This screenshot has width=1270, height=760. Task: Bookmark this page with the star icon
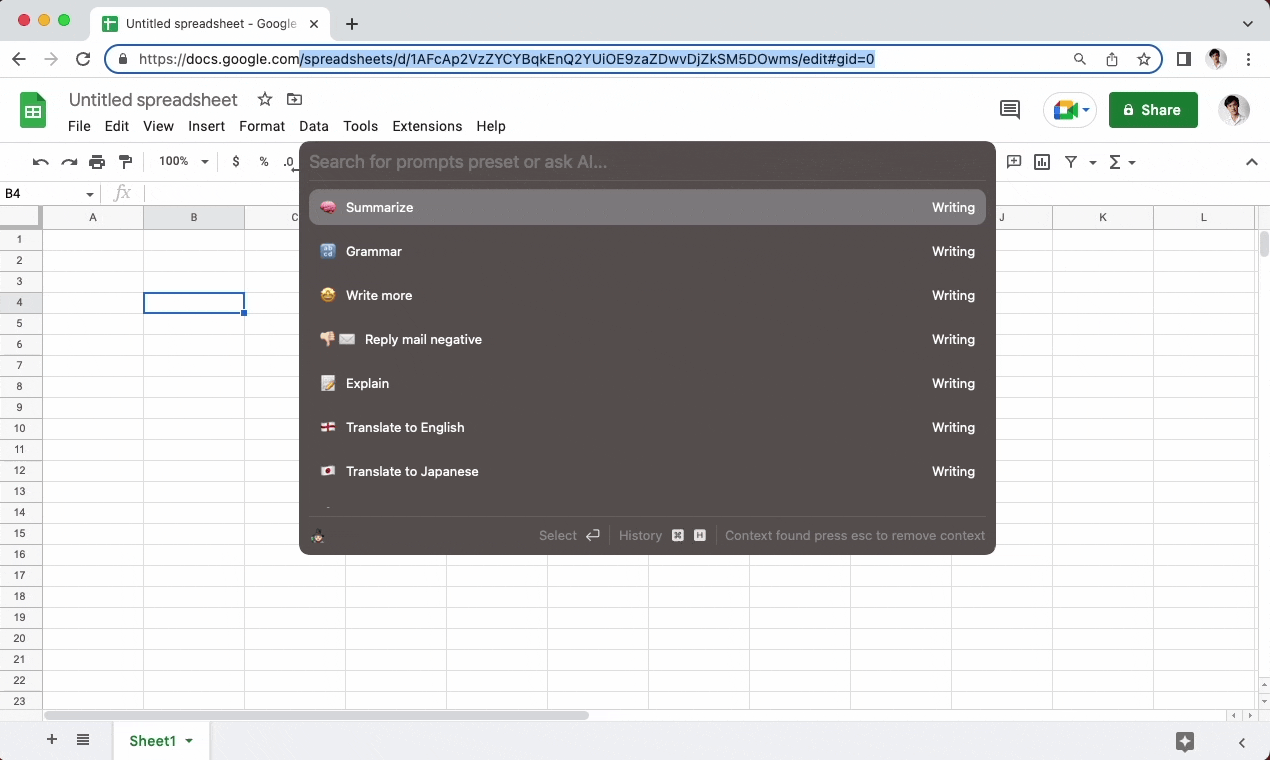point(1144,59)
